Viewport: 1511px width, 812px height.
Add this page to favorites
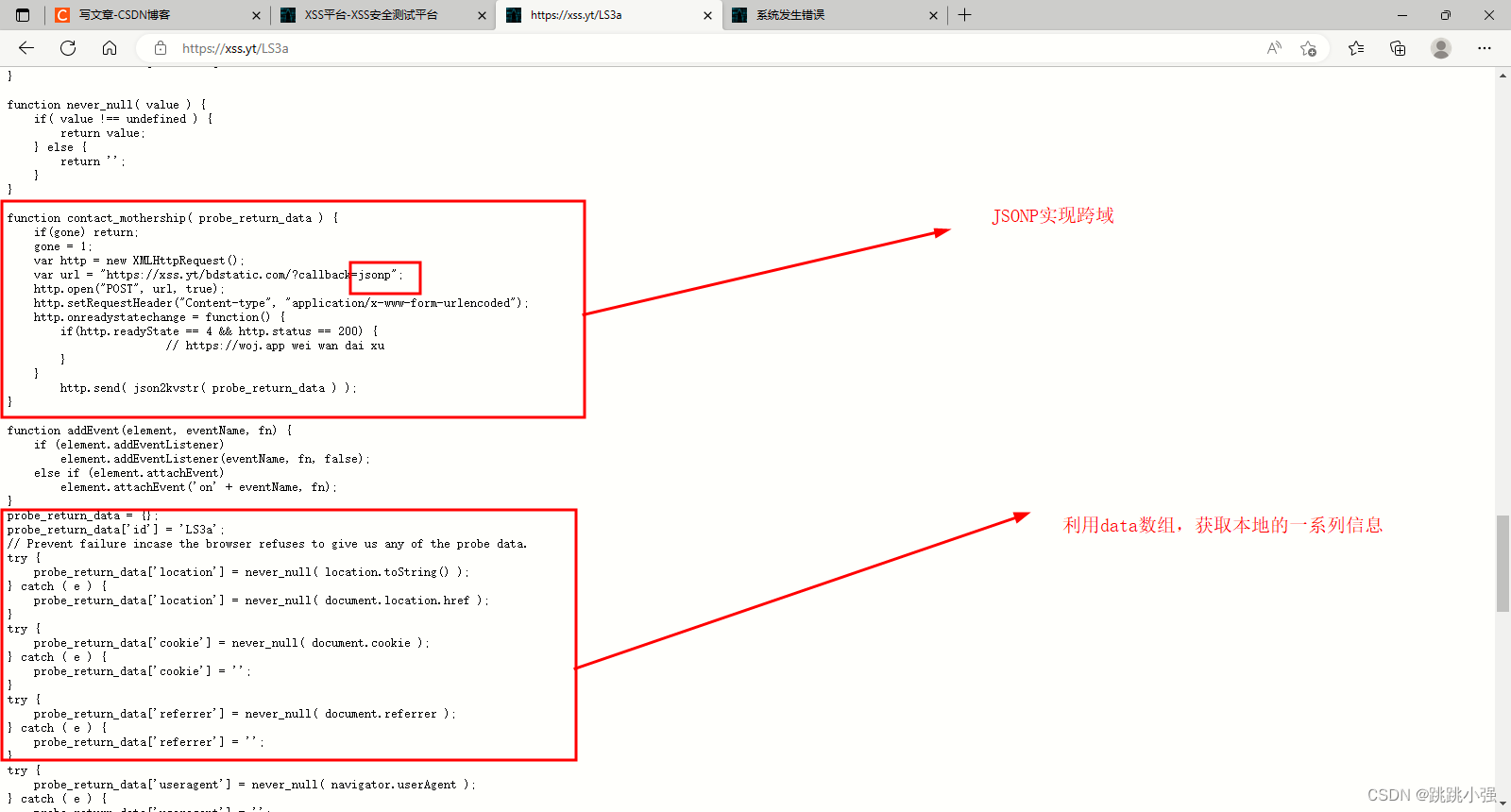coord(1308,48)
